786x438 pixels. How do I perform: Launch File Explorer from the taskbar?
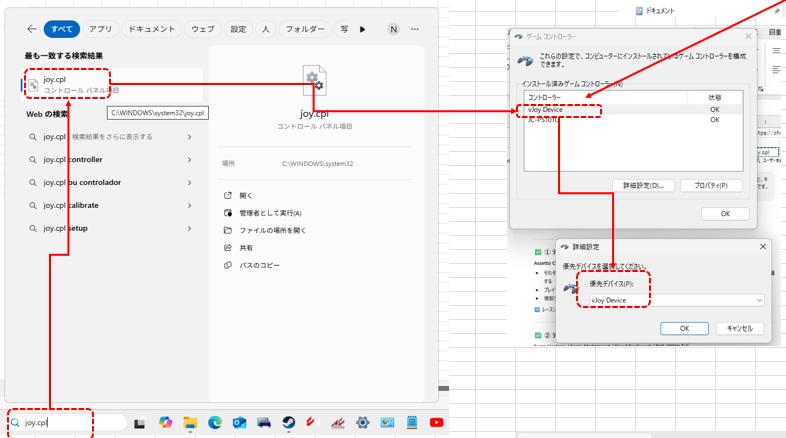(190, 423)
